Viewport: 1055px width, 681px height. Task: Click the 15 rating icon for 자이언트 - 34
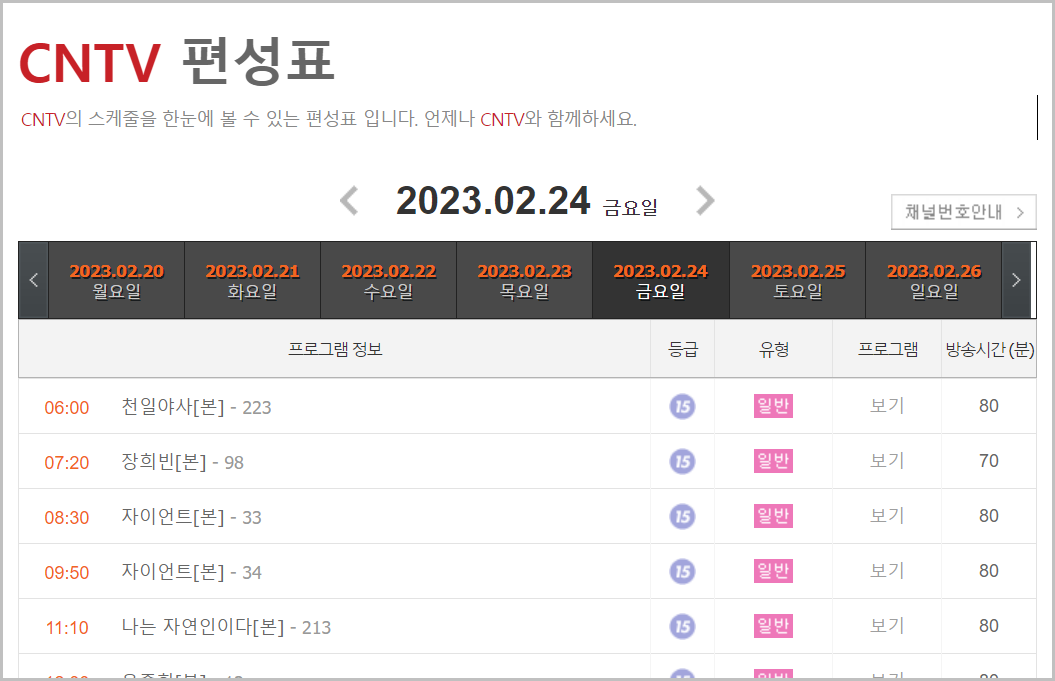click(682, 572)
